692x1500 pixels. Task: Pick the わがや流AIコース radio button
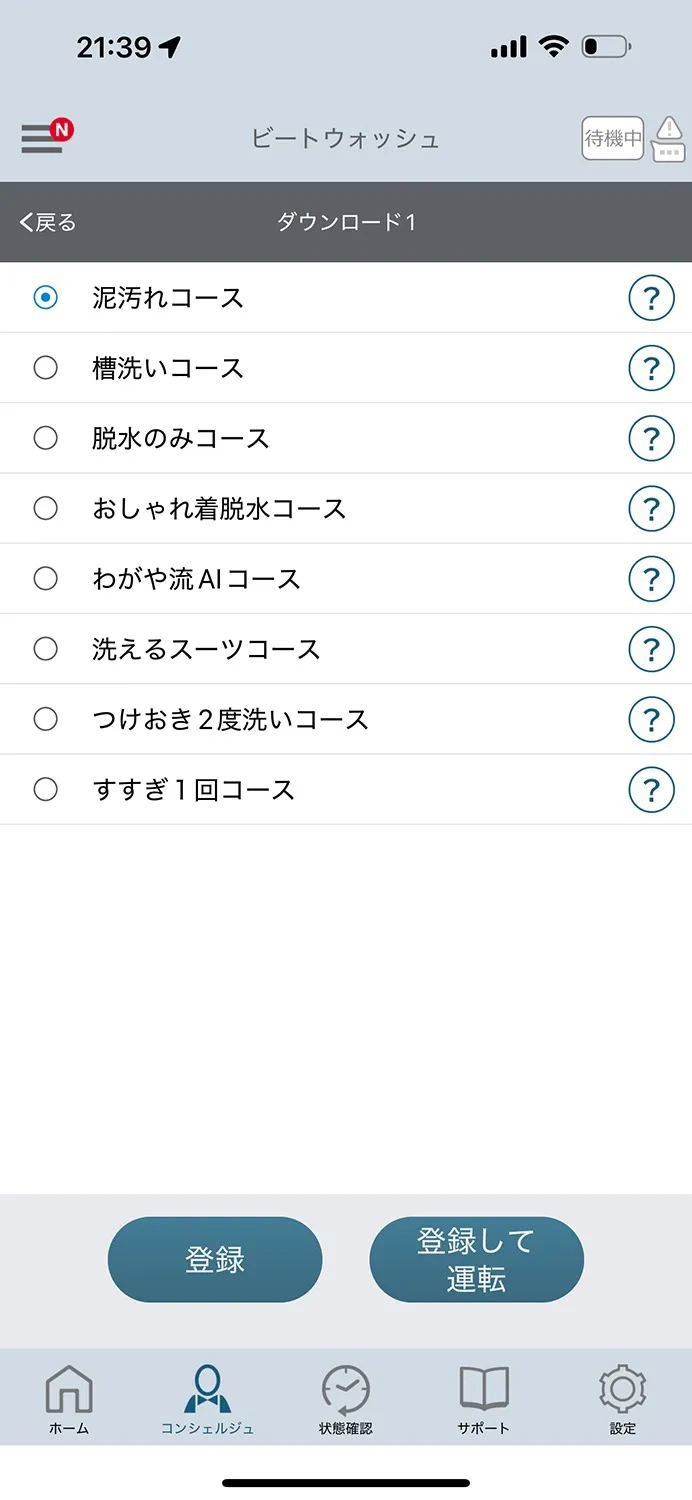[46, 579]
